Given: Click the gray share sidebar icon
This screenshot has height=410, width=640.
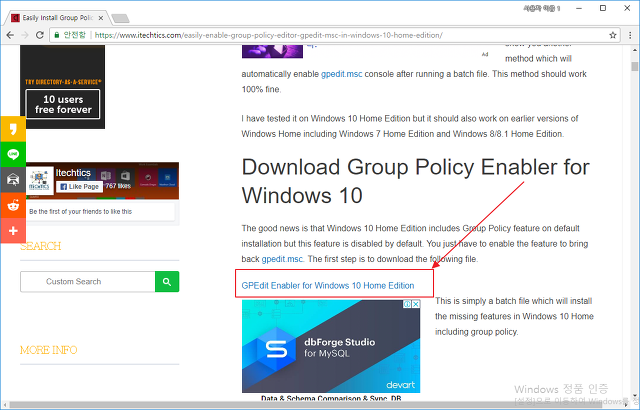Looking at the screenshot, I should click(13, 180).
